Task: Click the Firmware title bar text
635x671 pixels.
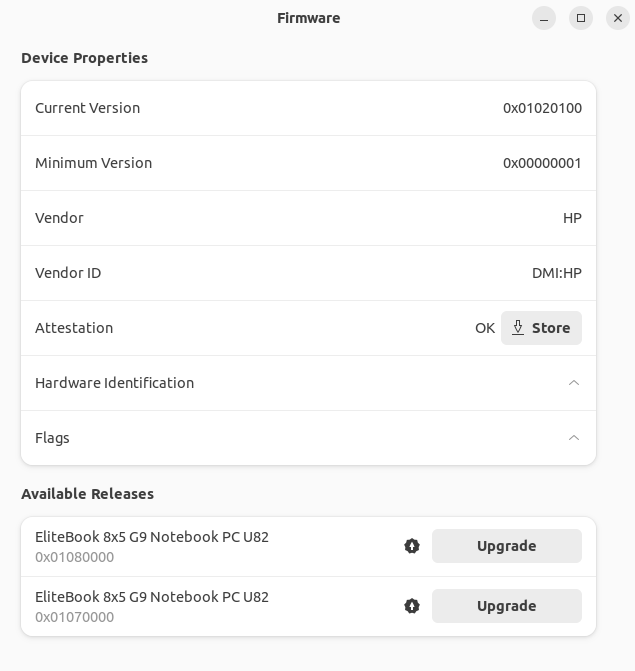Action: pyautogui.click(x=308, y=18)
